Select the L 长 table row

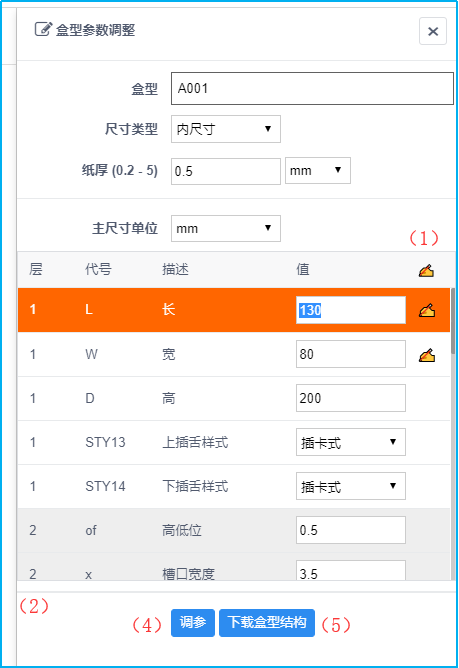point(234,310)
